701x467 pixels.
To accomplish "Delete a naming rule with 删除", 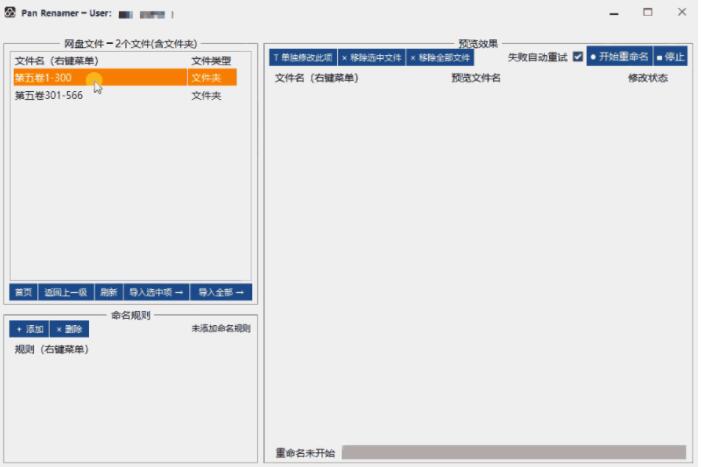I will 69,329.
